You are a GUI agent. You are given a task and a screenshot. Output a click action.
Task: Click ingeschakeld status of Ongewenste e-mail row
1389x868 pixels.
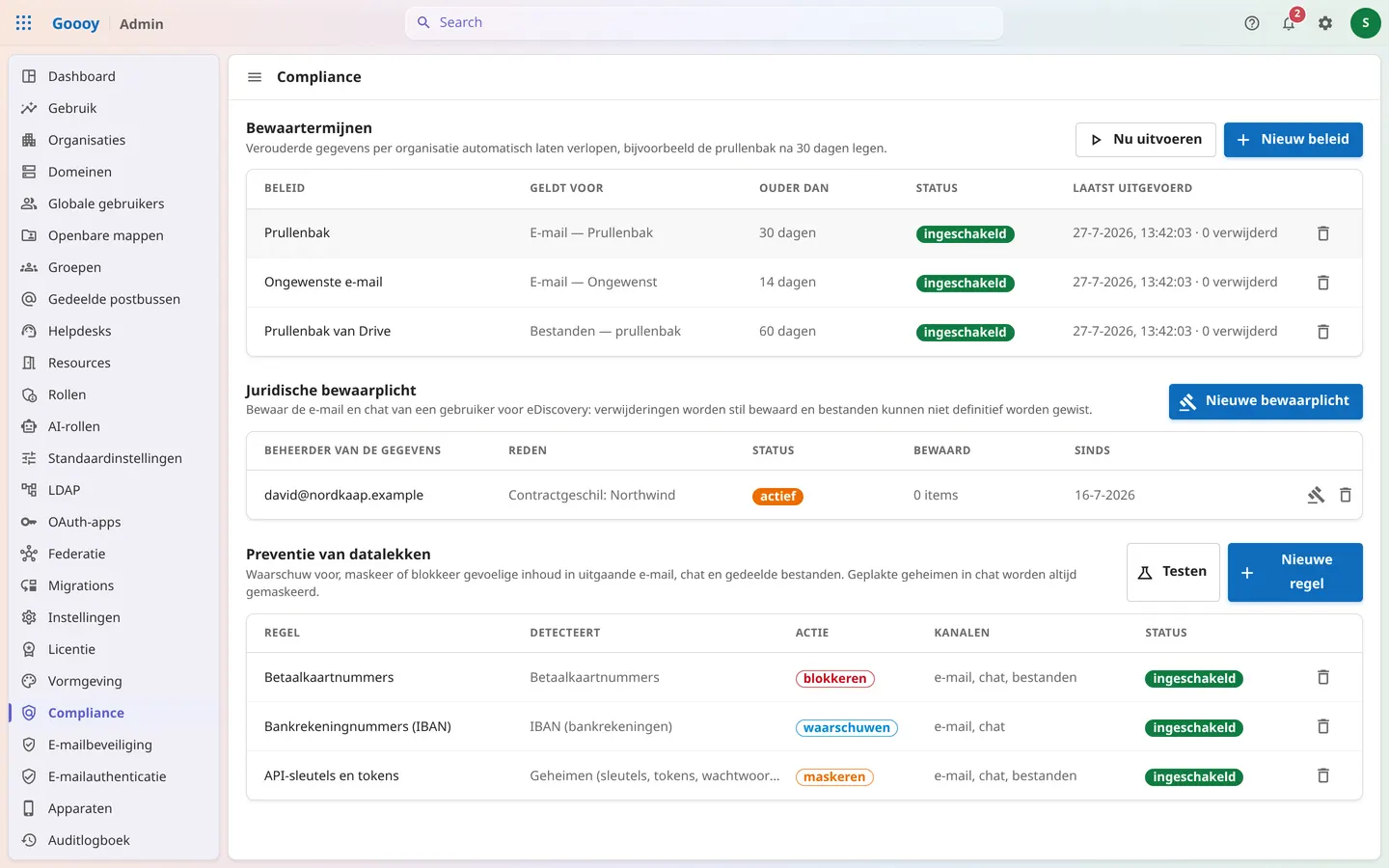(x=965, y=284)
